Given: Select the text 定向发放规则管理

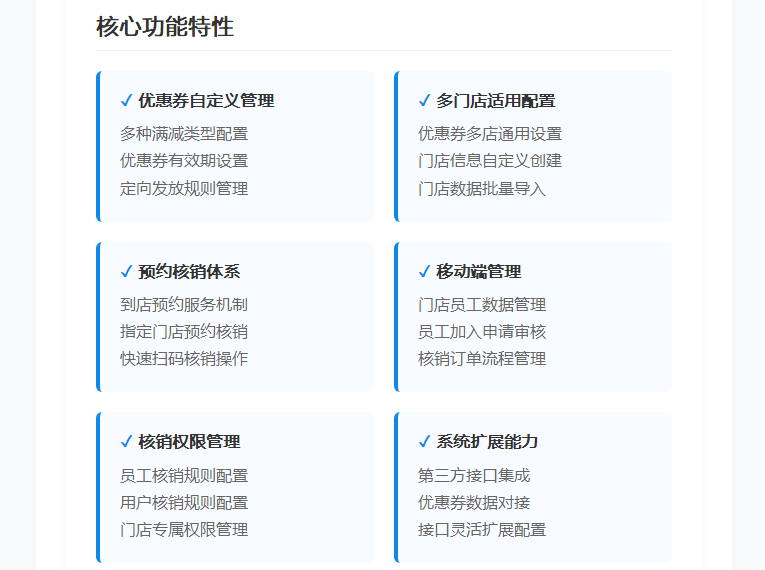Looking at the screenshot, I should 184,188.
